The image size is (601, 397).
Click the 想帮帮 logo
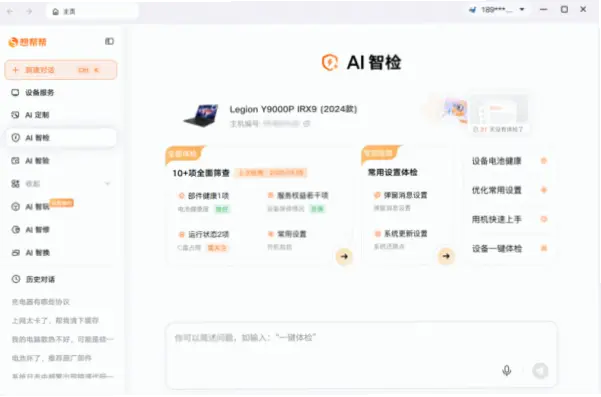pos(27,42)
